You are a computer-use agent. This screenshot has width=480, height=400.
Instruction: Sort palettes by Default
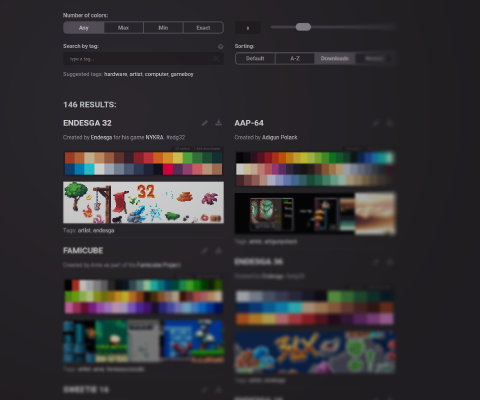tap(255, 58)
